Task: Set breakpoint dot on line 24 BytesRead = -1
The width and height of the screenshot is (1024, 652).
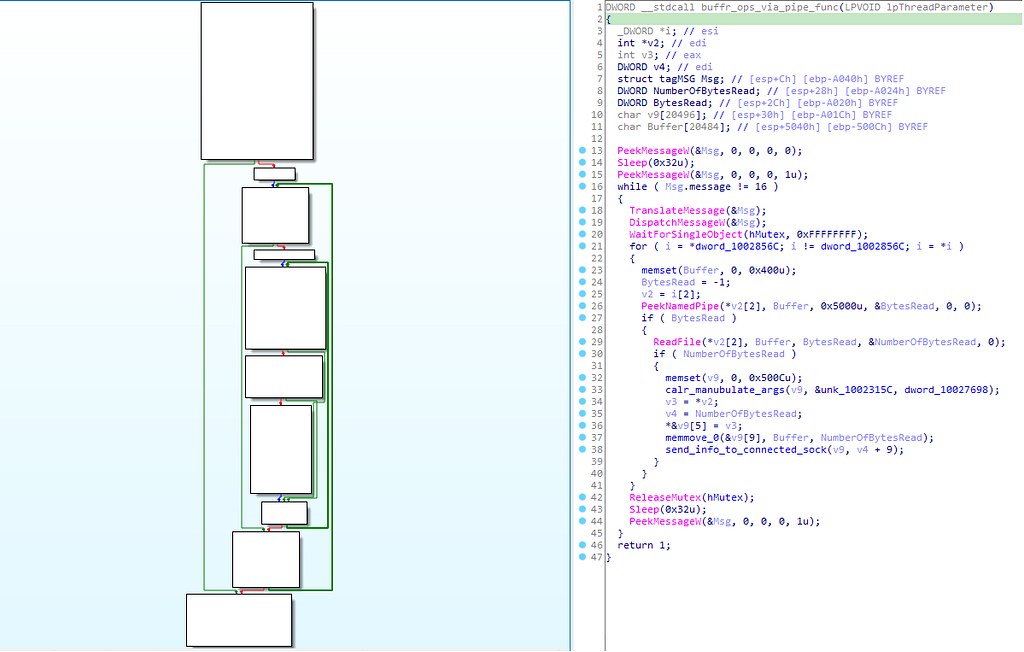Action: 583,282
